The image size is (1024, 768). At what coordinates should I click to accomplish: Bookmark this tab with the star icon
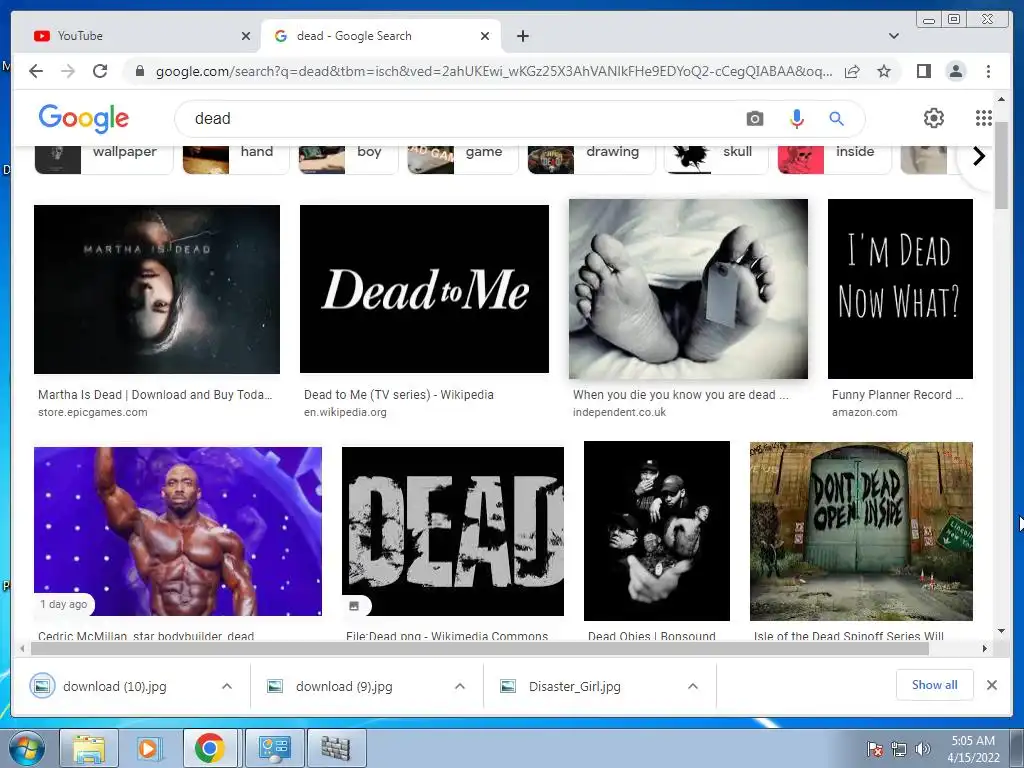[x=884, y=71]
